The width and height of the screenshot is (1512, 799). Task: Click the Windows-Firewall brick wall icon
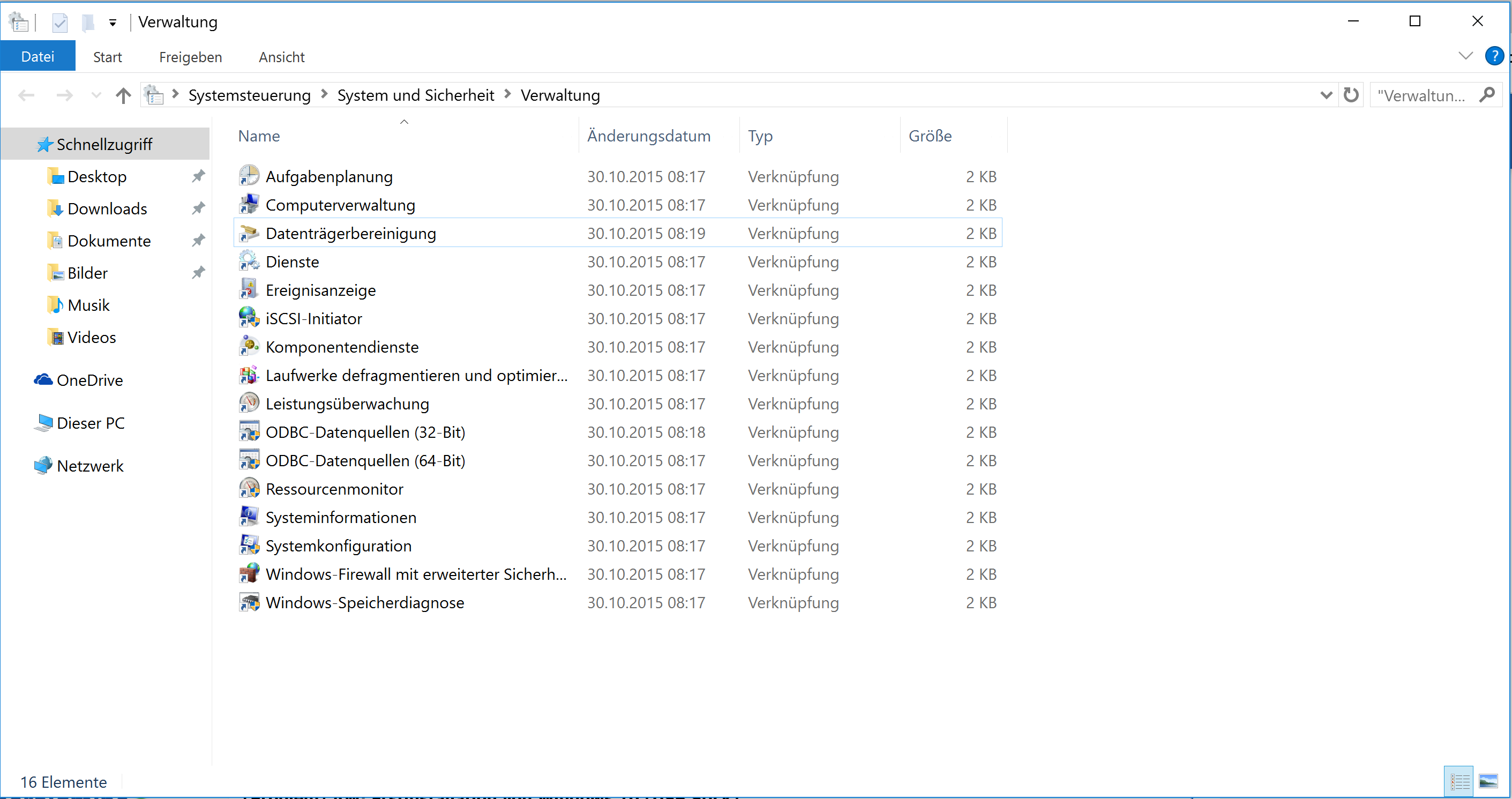249,573
